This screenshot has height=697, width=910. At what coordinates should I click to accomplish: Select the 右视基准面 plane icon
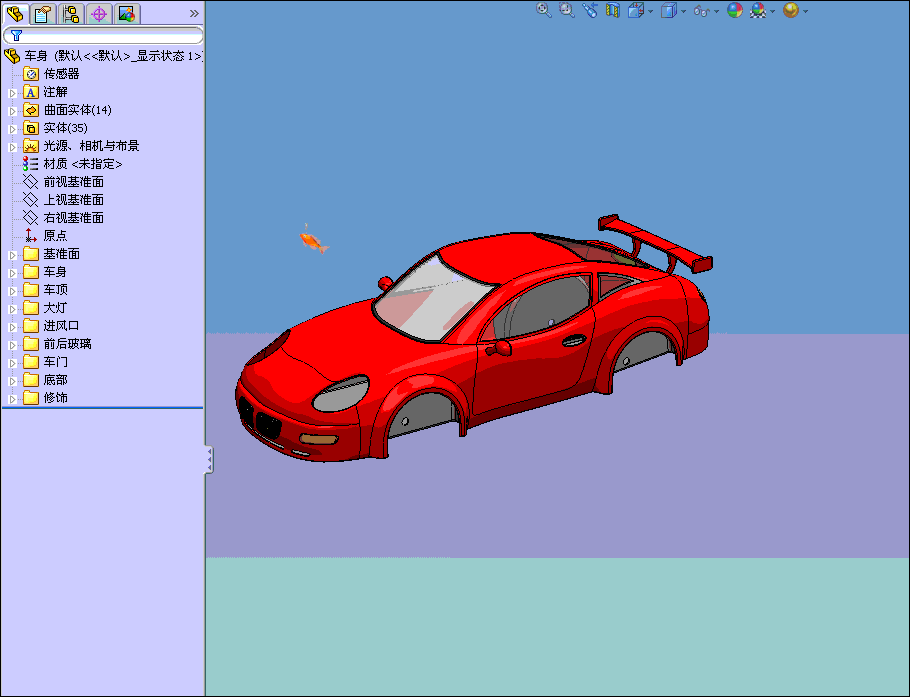tap(31, 218)
